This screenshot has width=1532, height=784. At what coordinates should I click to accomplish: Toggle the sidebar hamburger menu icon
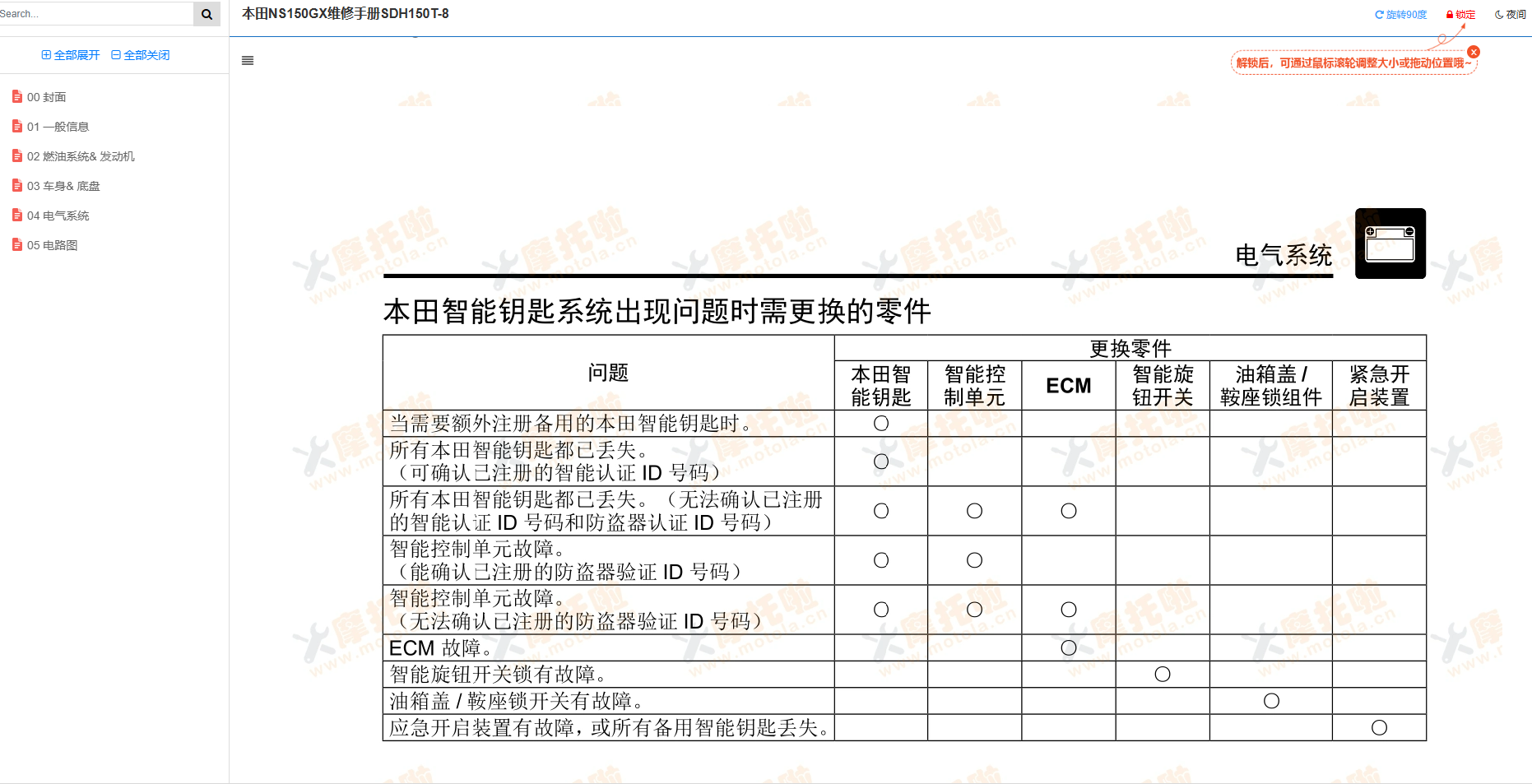(x=248, y=60)
